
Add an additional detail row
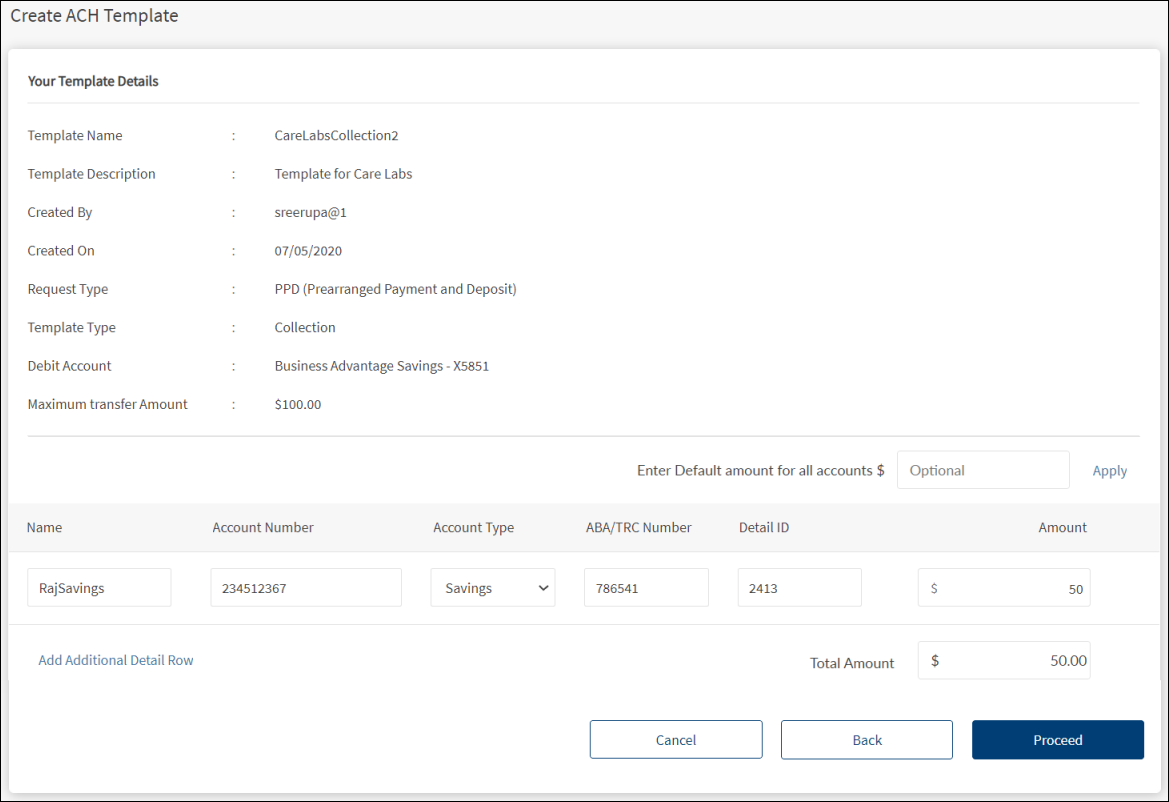pyautogui.click(x=116, y=660)
